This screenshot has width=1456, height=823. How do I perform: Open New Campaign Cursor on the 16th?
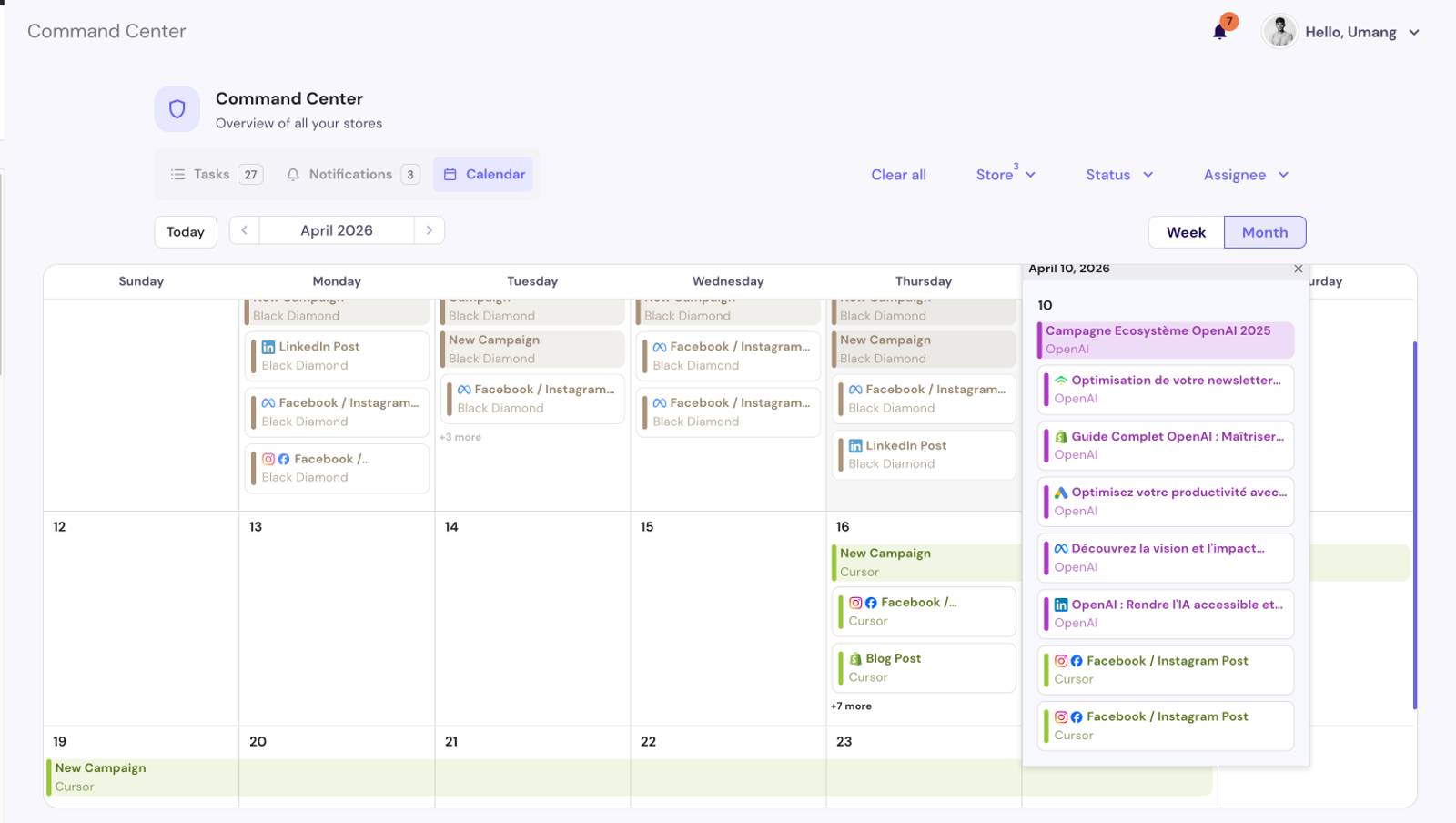[x=926, y=563]
